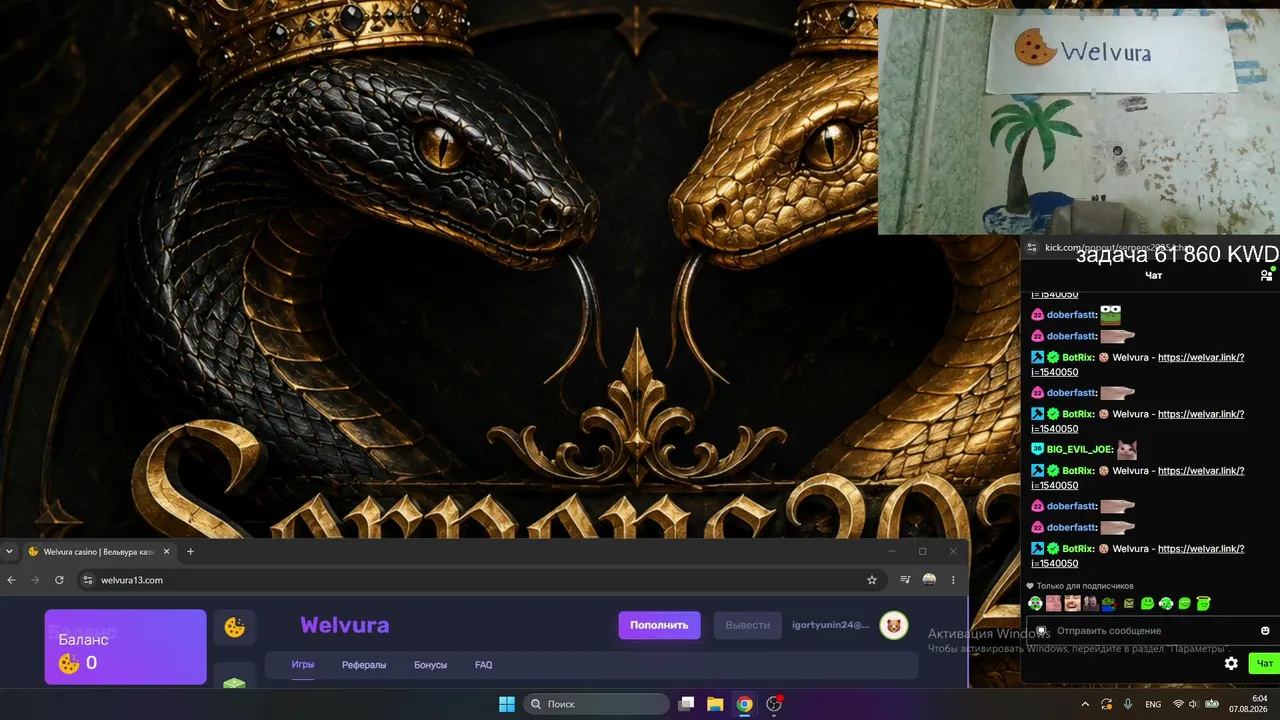Open the Игры tab on Welvura
Viewport: 1280px width, 720px height.
coord(303,665)
